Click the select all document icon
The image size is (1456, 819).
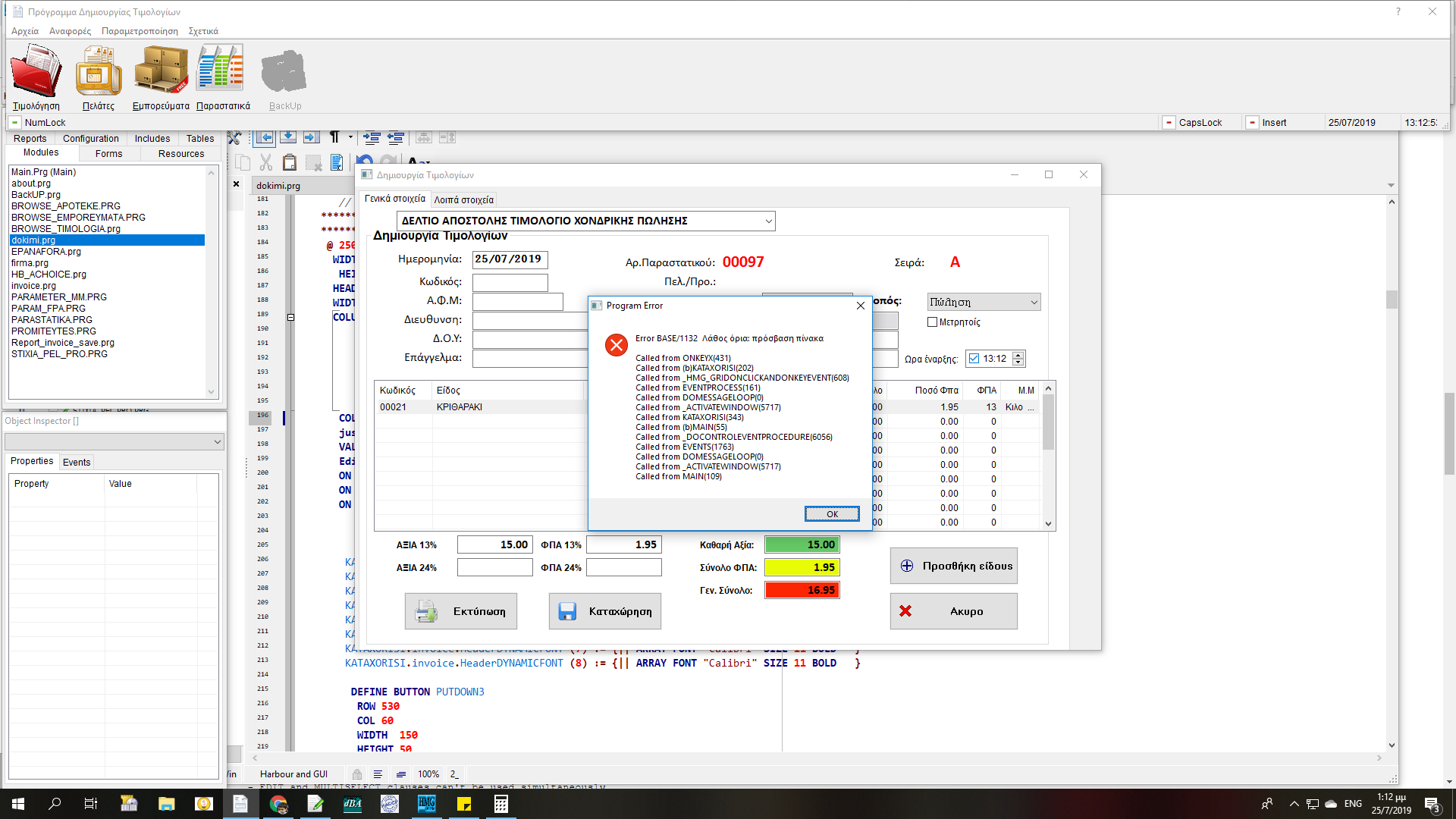coord(336,162)
